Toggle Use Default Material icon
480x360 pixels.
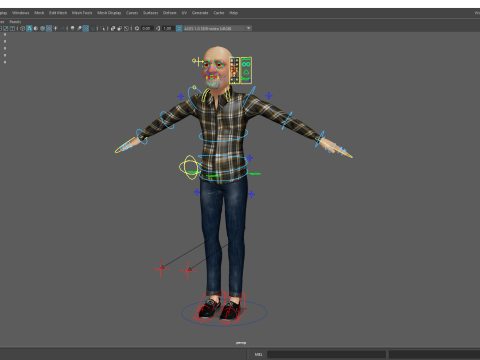[36, 28]
